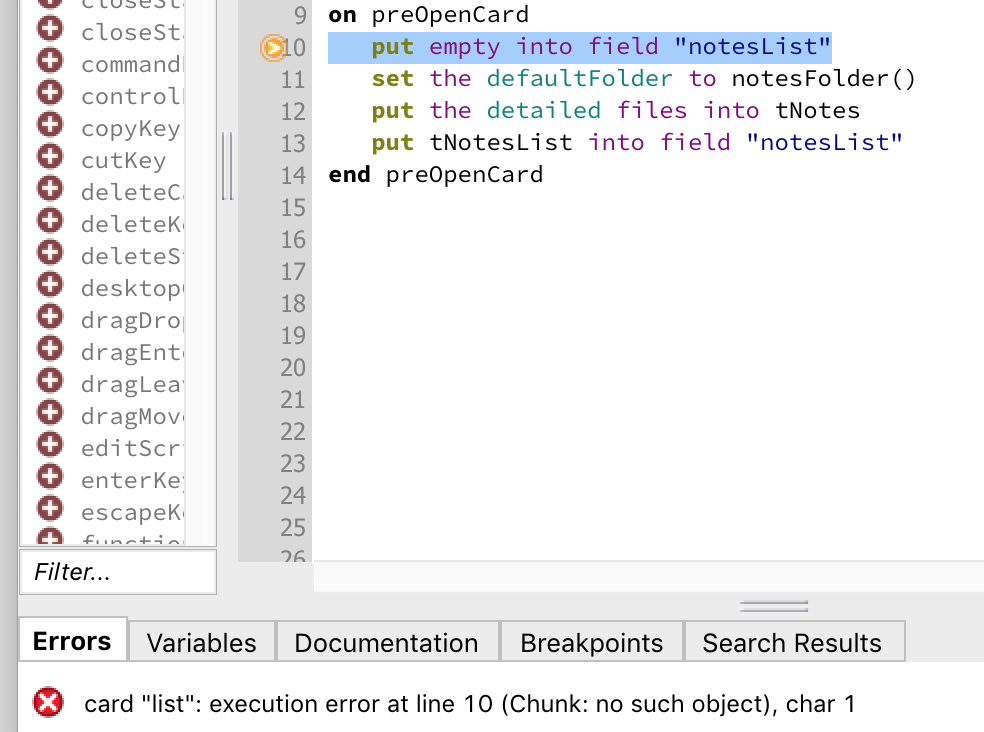
Task: Click plus icon beside deleteS handler
Action: click(x=50, y=253)
